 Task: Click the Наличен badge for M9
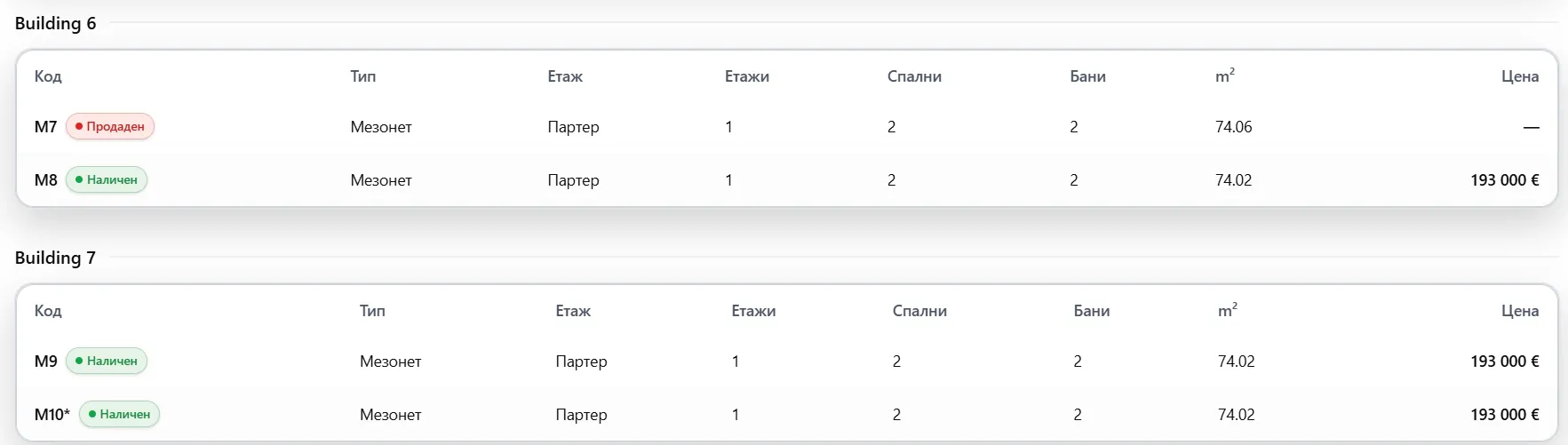(107, 361)
